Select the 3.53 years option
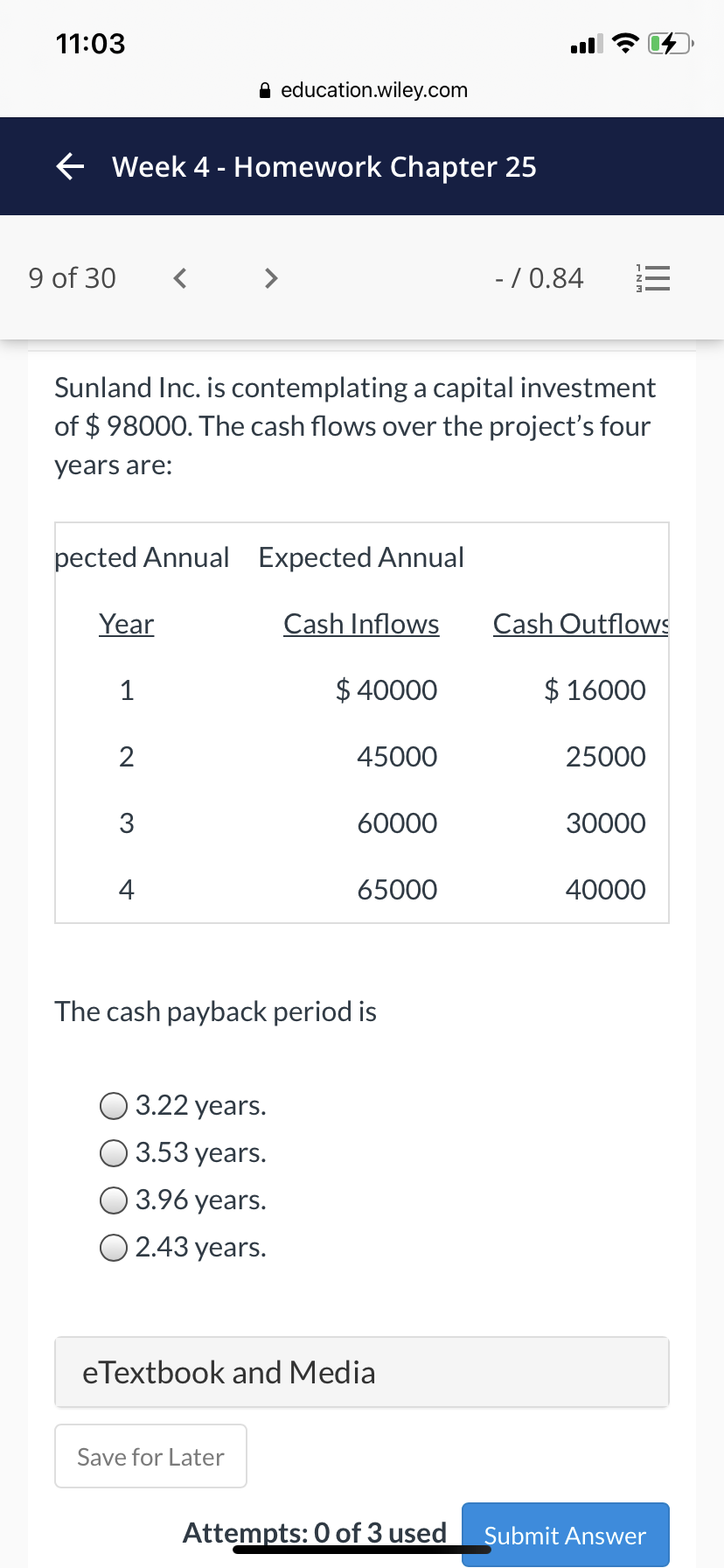Viewport: 724px width, 1568px height. point(183,1152)
